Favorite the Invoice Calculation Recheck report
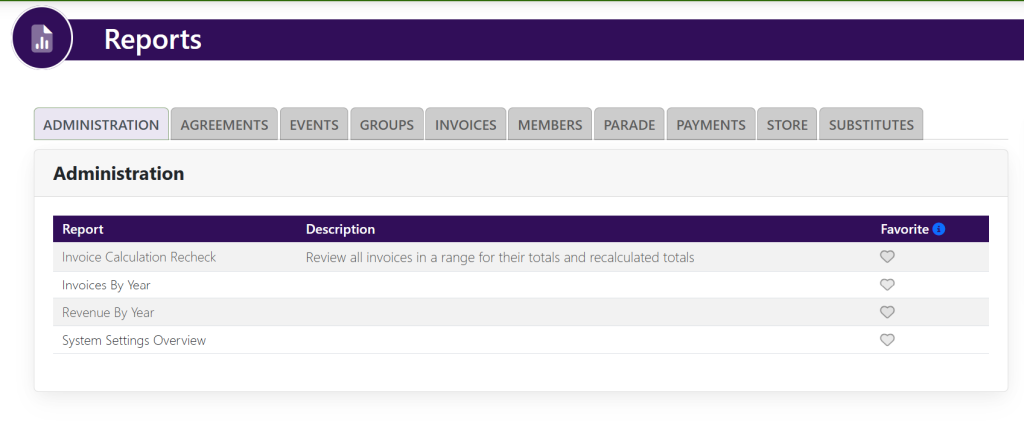Viewport: 1024px width, 430px height. coord(886,257)
